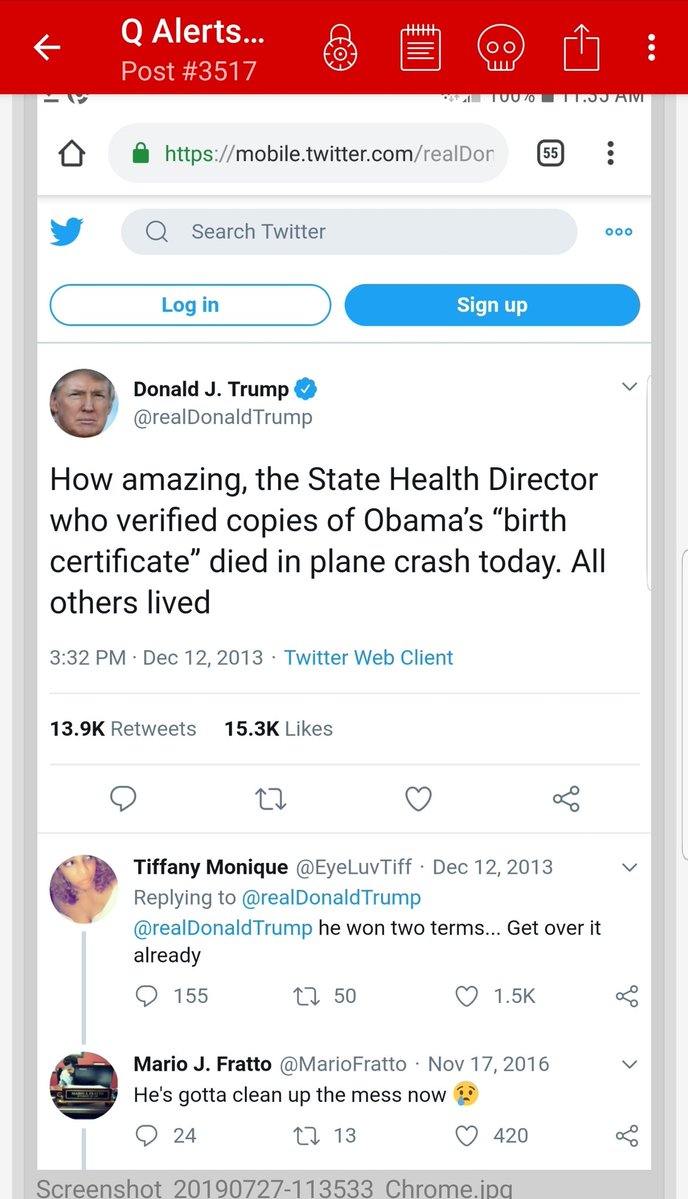Open the three-dot overflow menu in red header
Image resolution: width=688 pixels, height=1199 pixels.
[x=651, y=47]
